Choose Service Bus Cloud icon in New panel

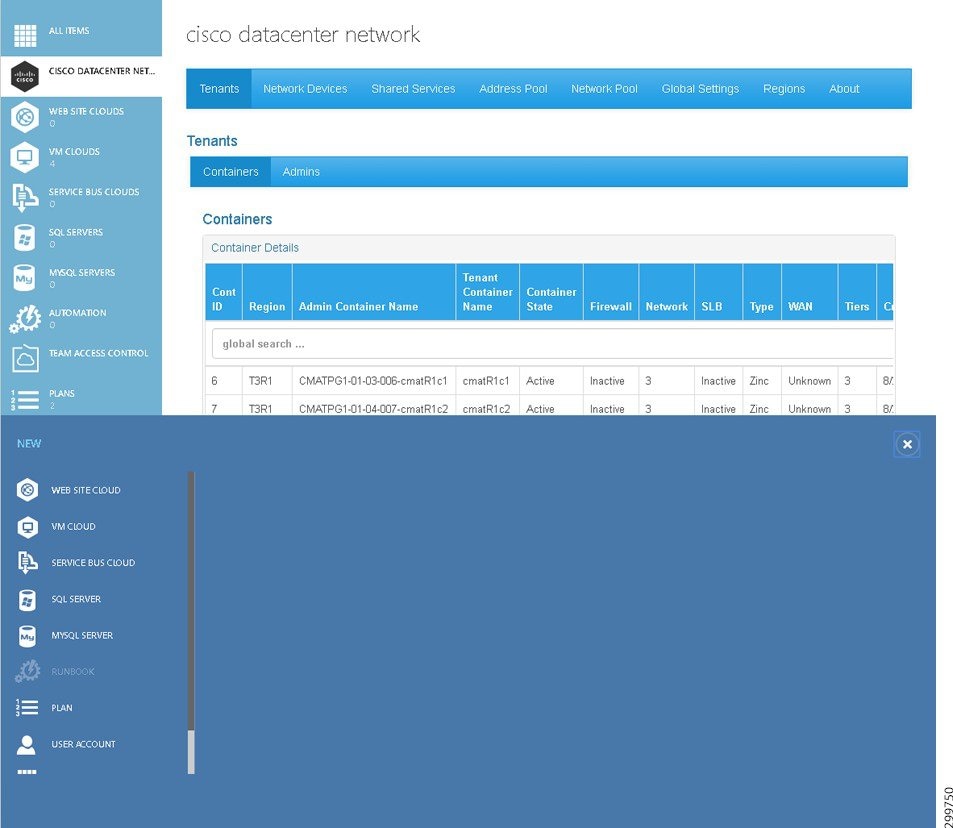pyautogui.click(x=27, y=563)
